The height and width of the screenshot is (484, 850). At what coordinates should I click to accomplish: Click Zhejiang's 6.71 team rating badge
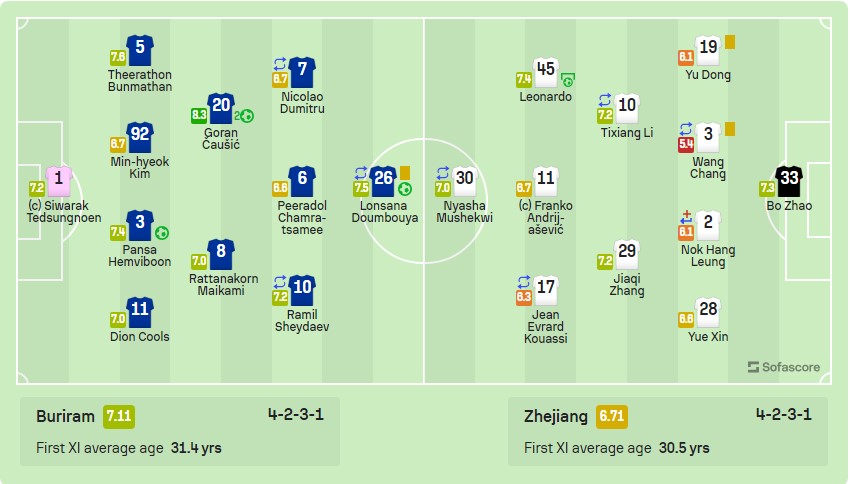coord(611,416)
